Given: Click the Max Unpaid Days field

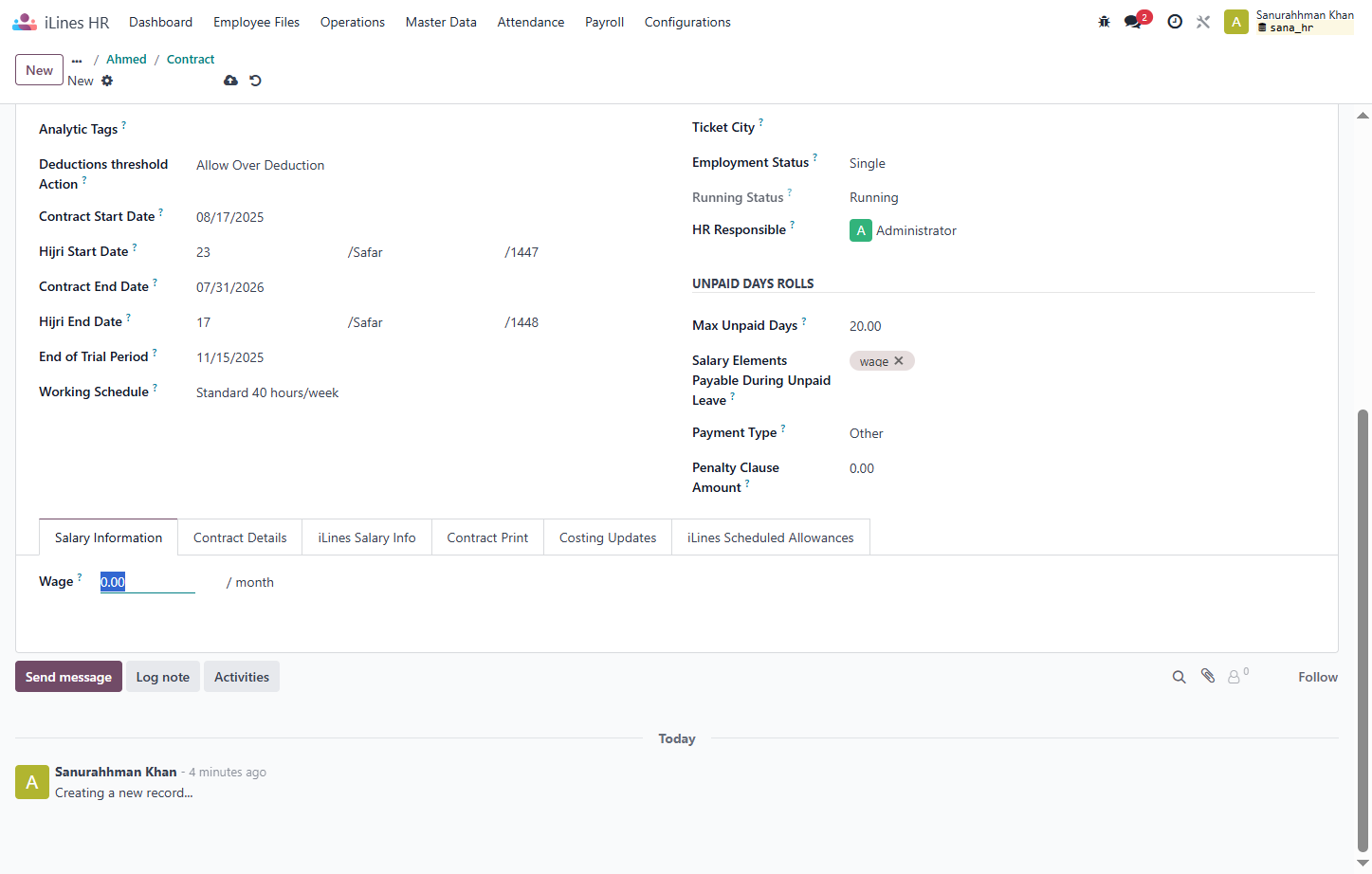Looking at the screenshot, I should coord(1082,326).
